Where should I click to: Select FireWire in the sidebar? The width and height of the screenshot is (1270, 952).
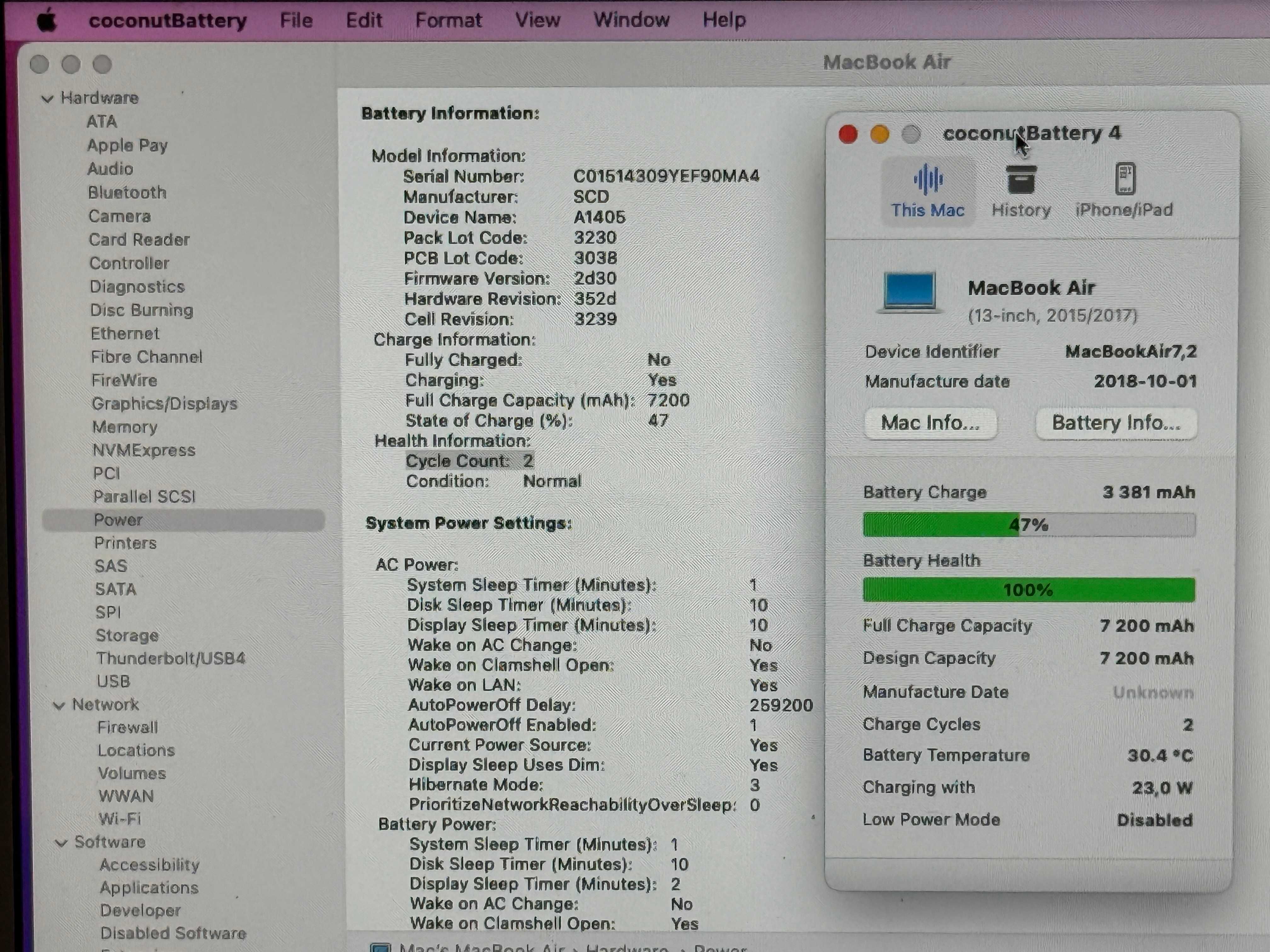click(x=124, y=381)
